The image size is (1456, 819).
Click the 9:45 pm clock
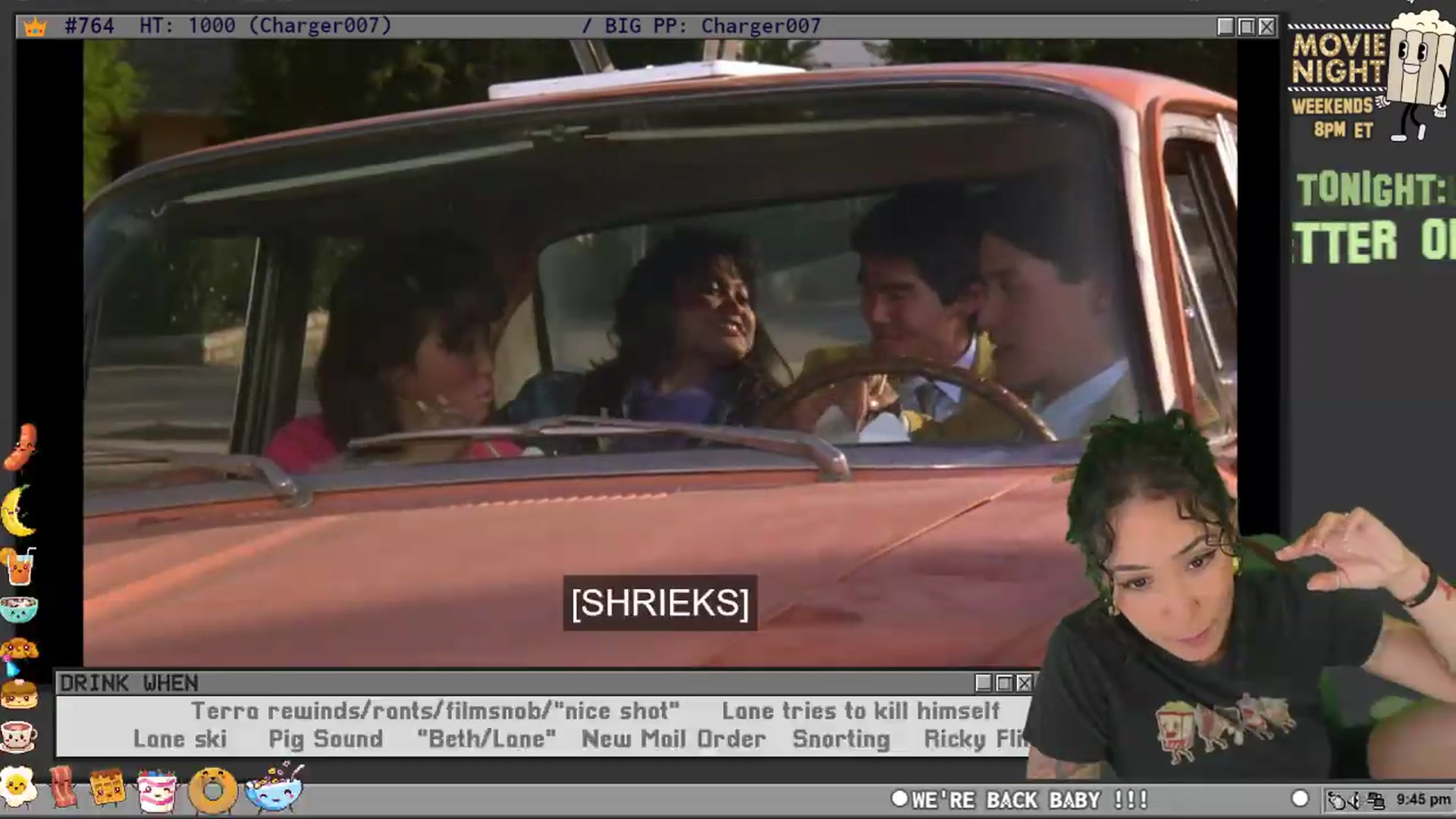pyautogui.click(x=1423, y=800)
